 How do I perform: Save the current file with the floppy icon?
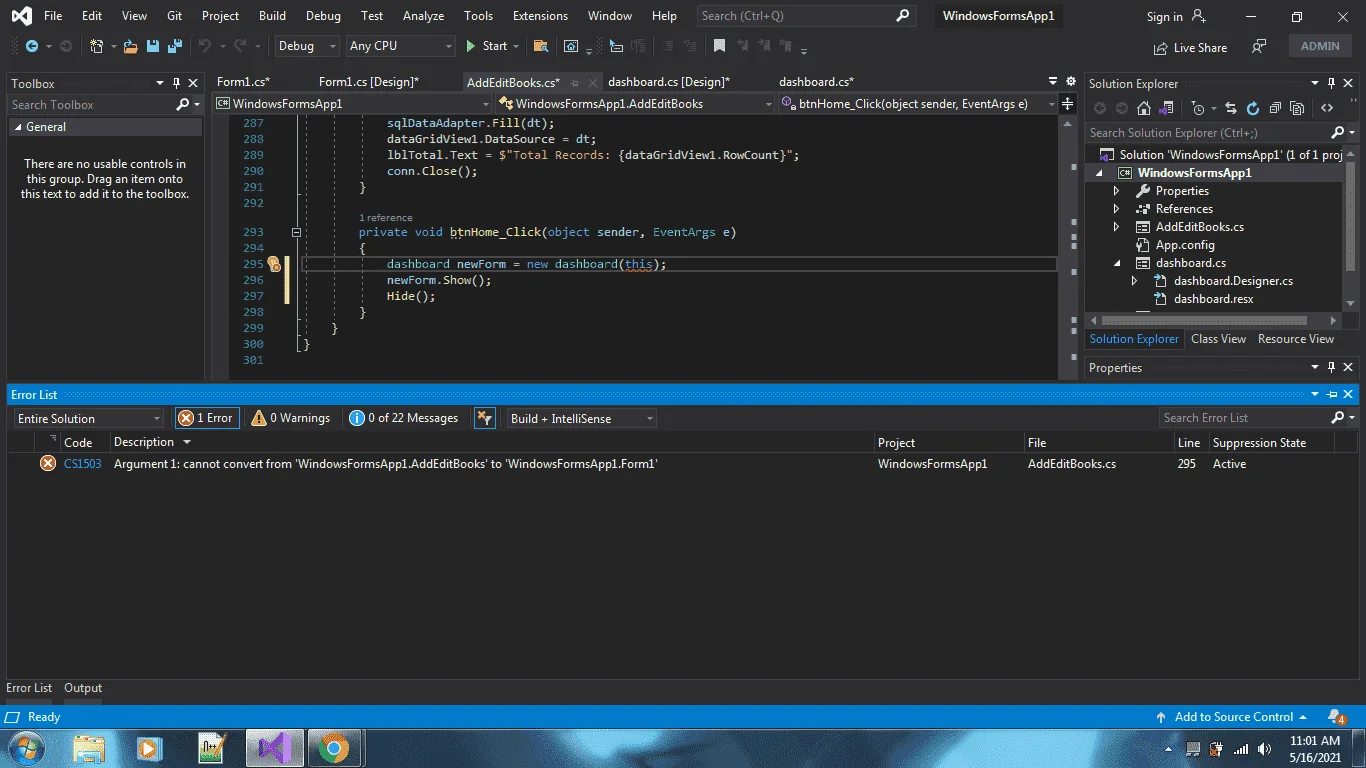(x=153, y=46)
